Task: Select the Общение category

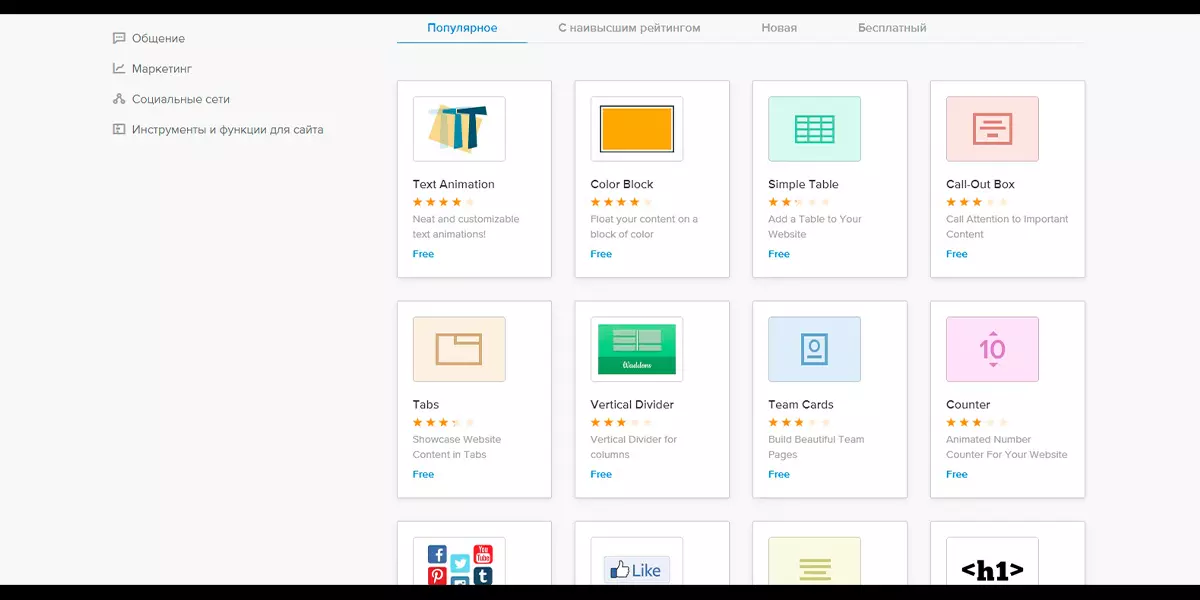Action: 158,38
